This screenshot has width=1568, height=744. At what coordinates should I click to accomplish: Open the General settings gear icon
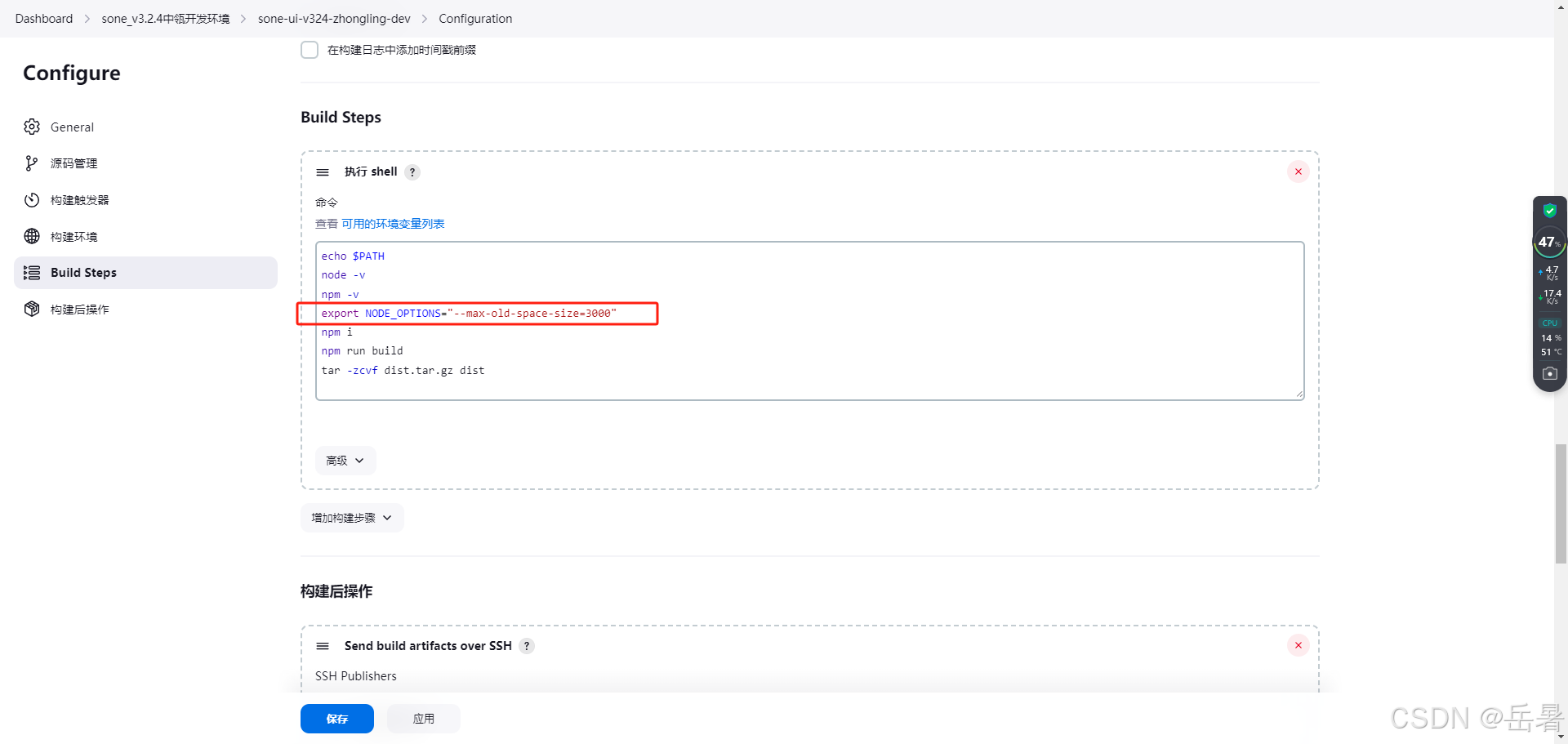pos(32,127)
